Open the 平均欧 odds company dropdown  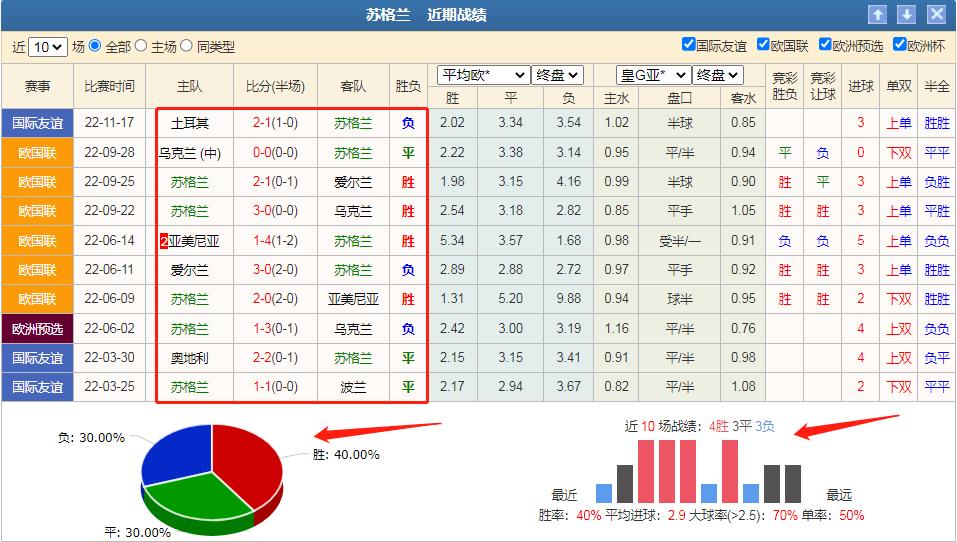pos(483,75)
